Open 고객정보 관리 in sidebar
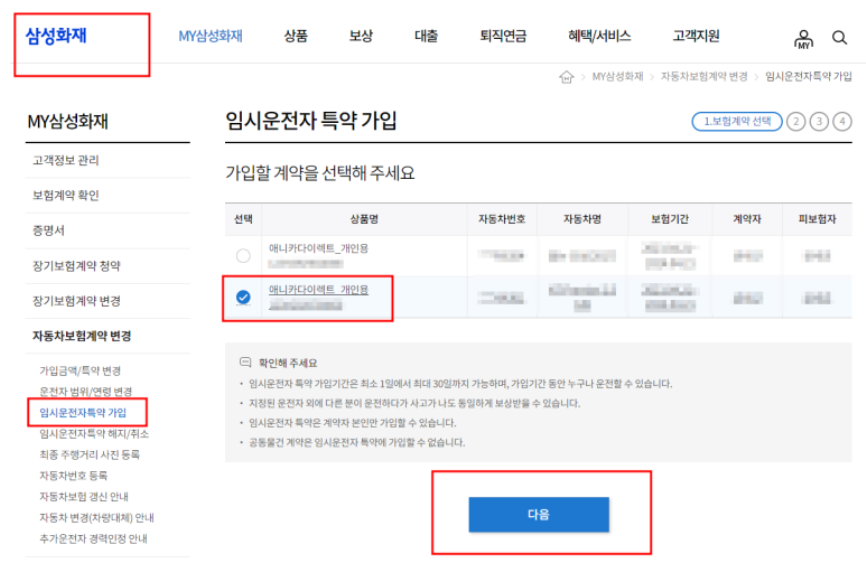The height and width of the screenshot is (572, 866). pos(66,161)
